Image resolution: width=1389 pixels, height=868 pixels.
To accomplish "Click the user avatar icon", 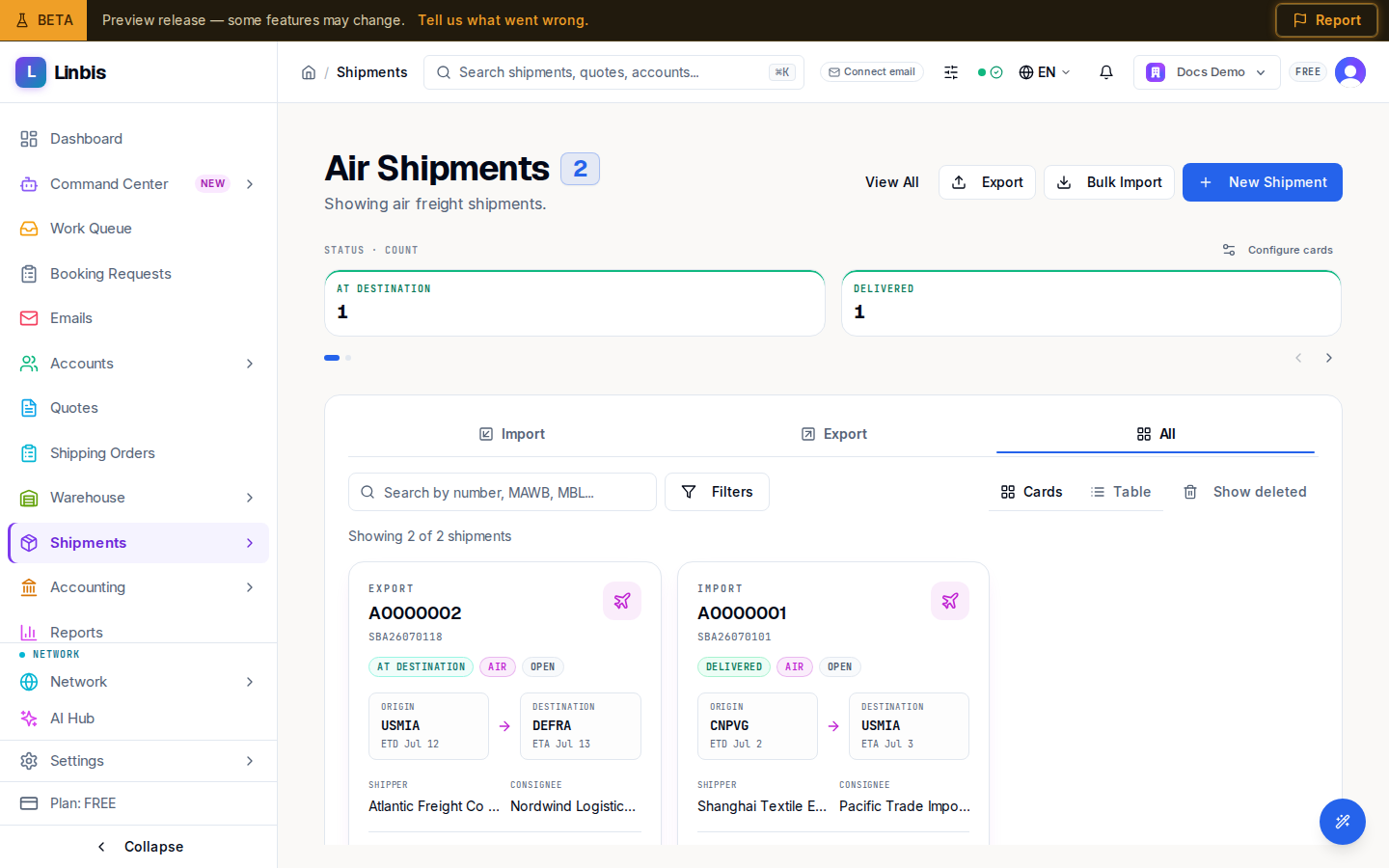I will (x=1350, y=72).
